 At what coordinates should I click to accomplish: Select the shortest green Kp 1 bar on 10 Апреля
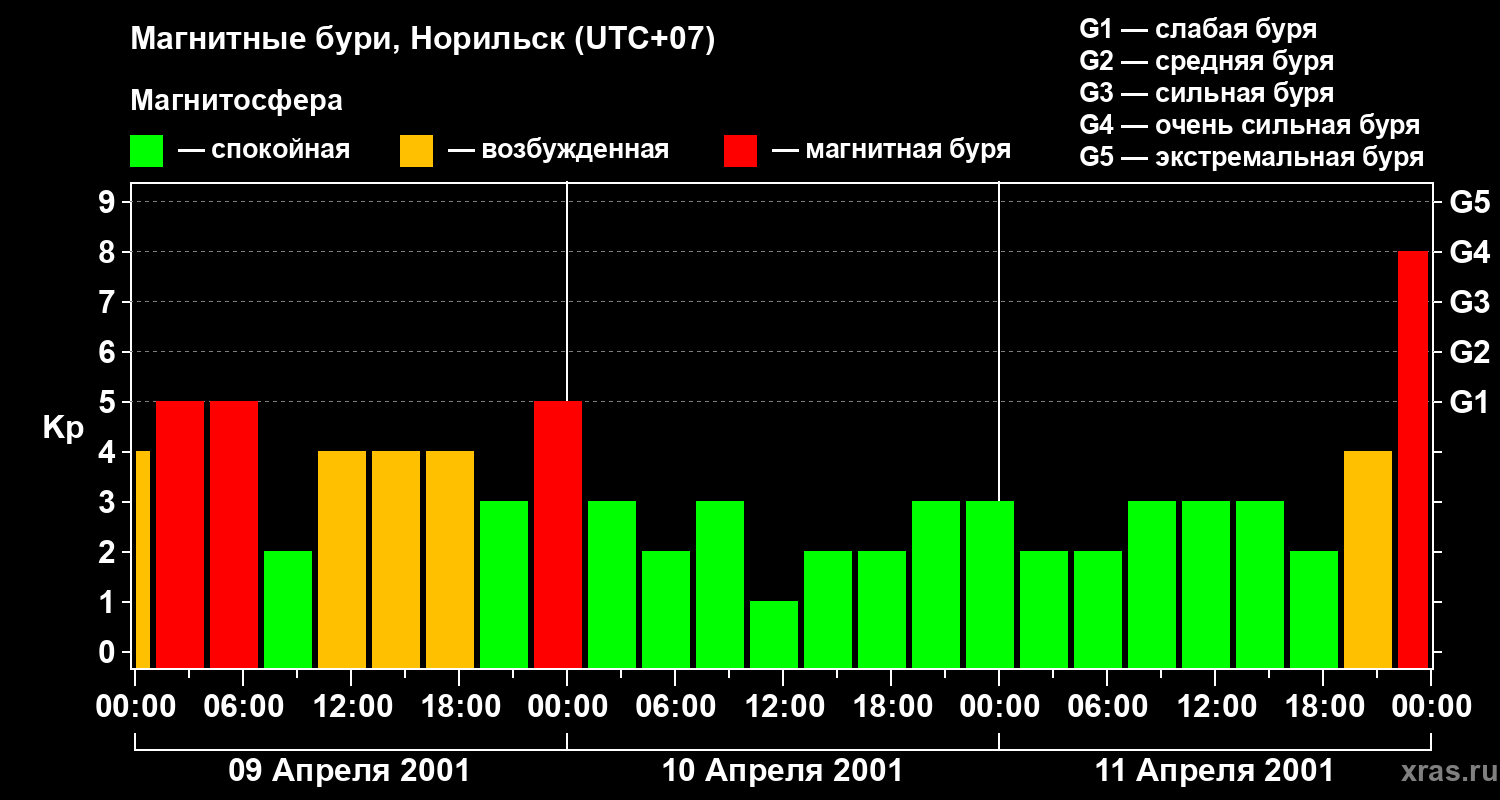774,634
